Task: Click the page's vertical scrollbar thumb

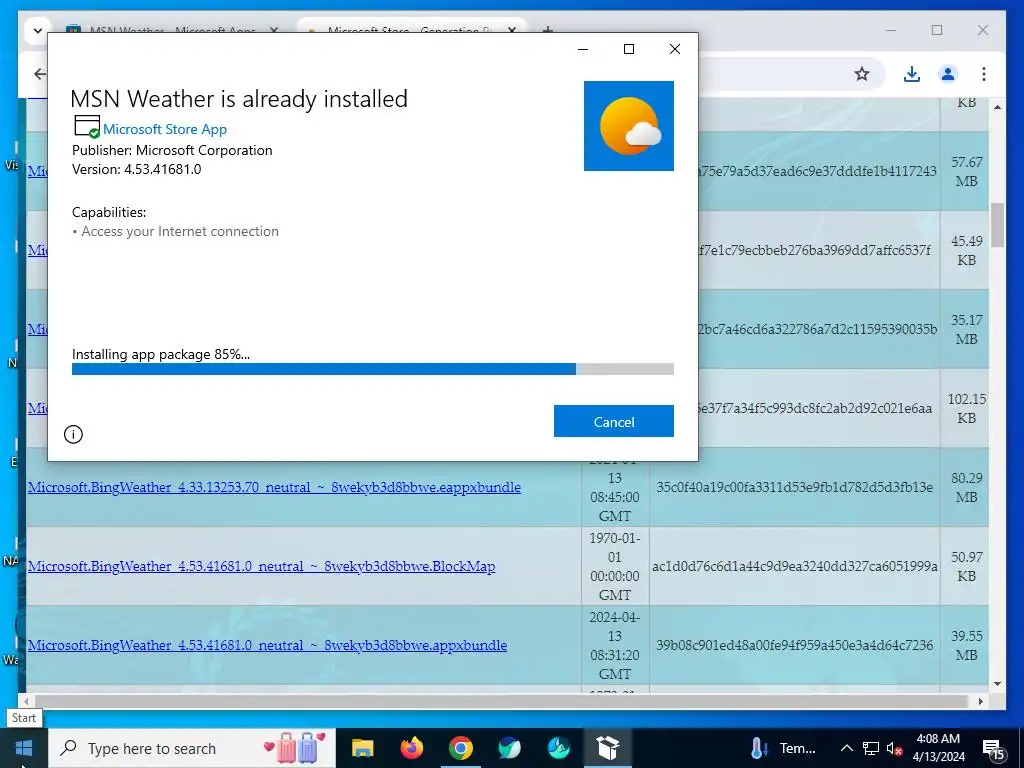Action: (x=997, y=225)
